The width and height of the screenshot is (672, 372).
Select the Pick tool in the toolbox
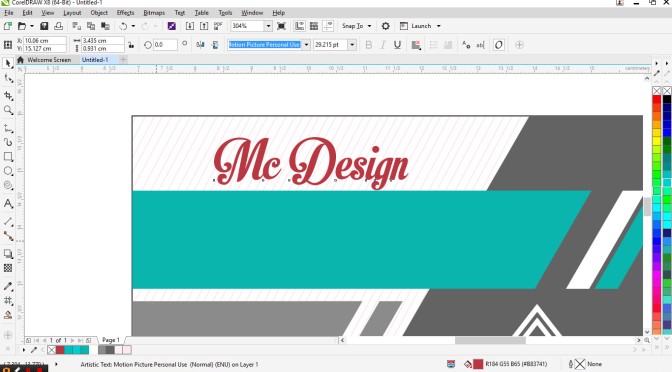[x=8, y=63]
